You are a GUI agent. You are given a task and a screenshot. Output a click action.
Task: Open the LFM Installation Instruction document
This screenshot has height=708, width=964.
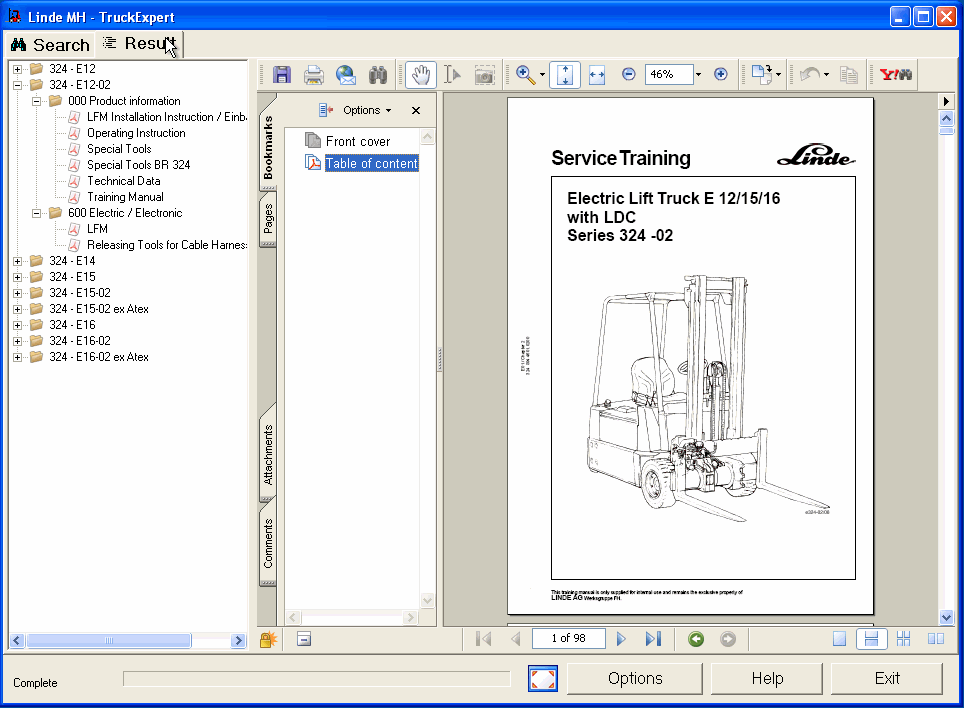[x=167, y=117]
